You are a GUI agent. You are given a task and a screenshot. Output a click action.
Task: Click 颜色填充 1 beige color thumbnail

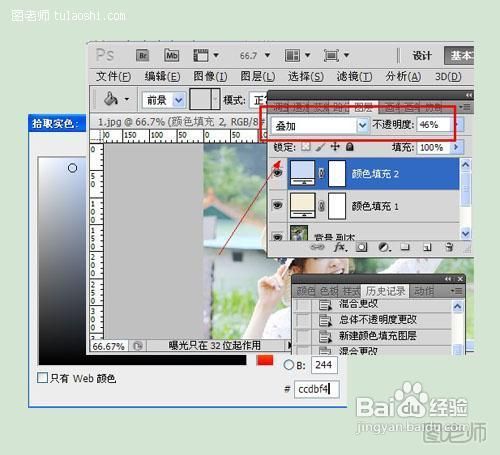303,205
